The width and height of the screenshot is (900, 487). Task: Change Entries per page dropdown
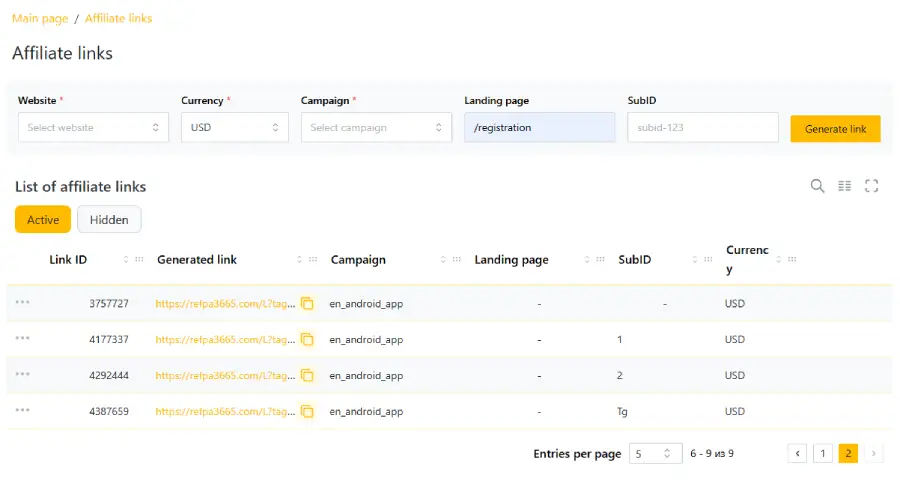click(x=655, y=454)
